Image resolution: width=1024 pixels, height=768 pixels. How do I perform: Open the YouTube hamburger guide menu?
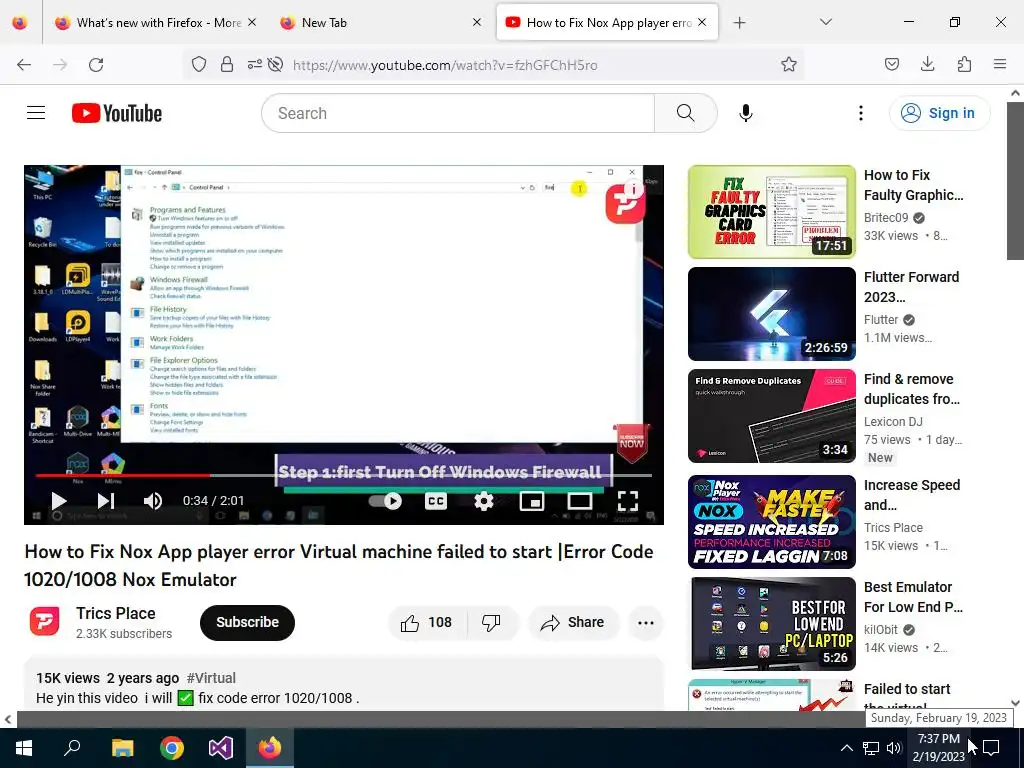(x=36, y=113)
